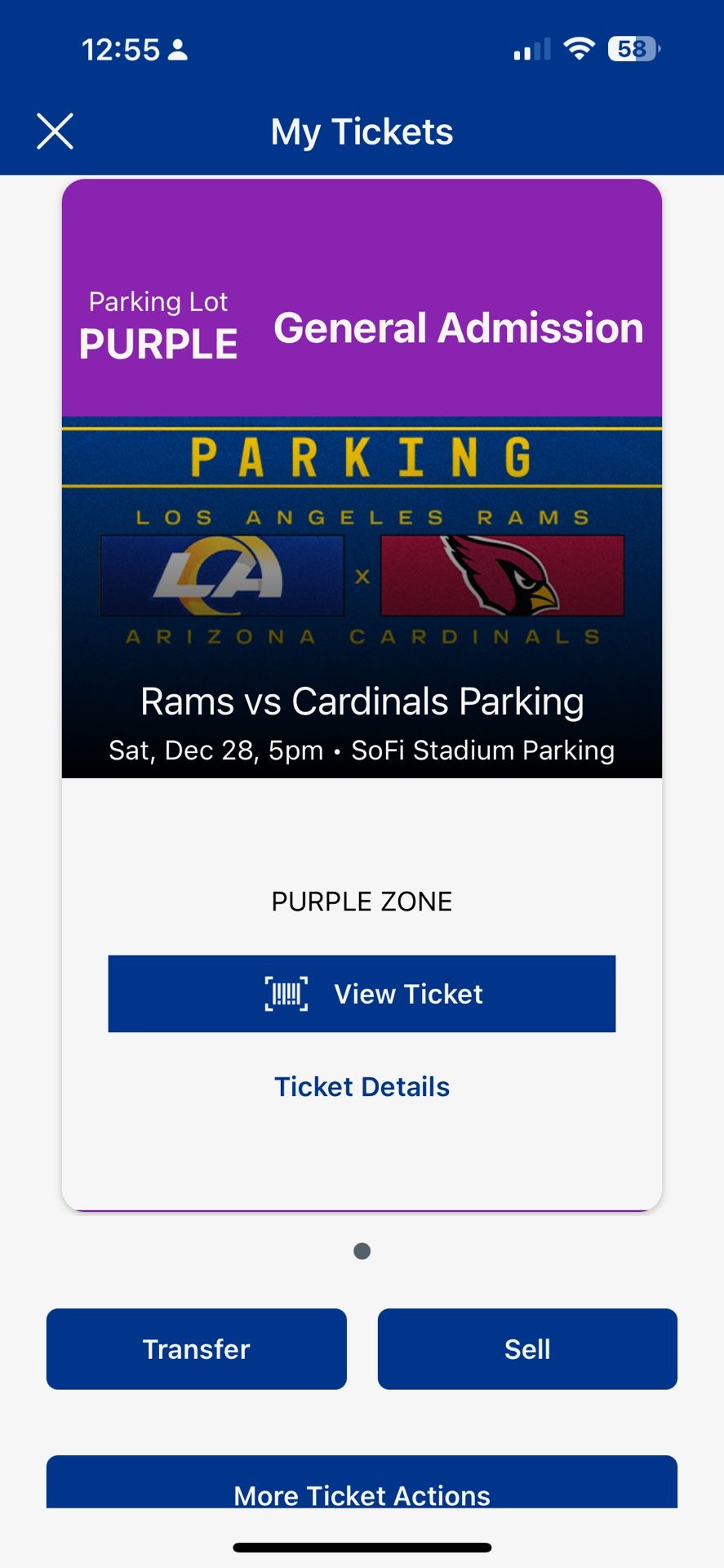
Task: Tap the Arizona Cardinals logo
Action: click(502, 576)
